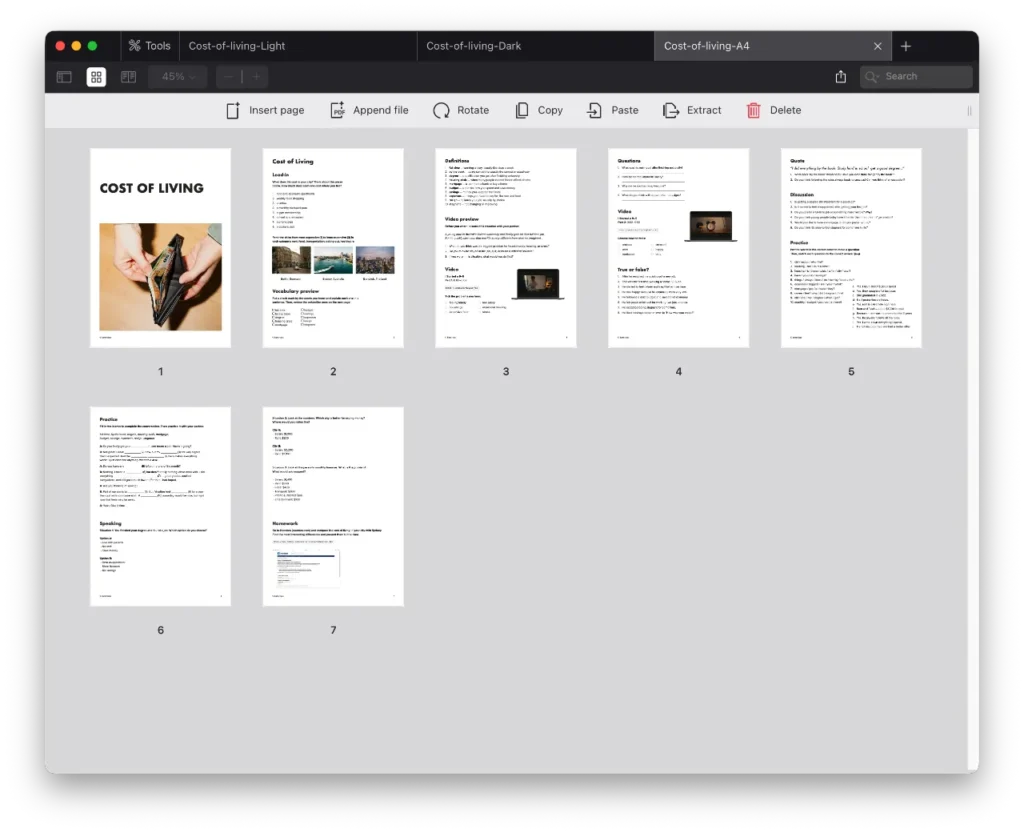Open a new tab with plus button

906,46
